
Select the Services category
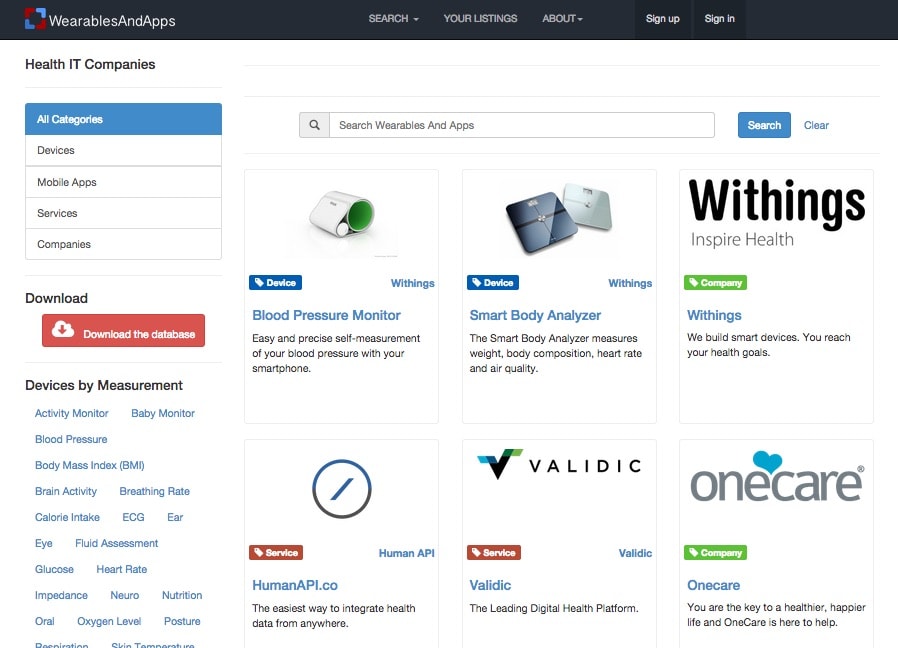pyautogui.click(x=123, y=213)
